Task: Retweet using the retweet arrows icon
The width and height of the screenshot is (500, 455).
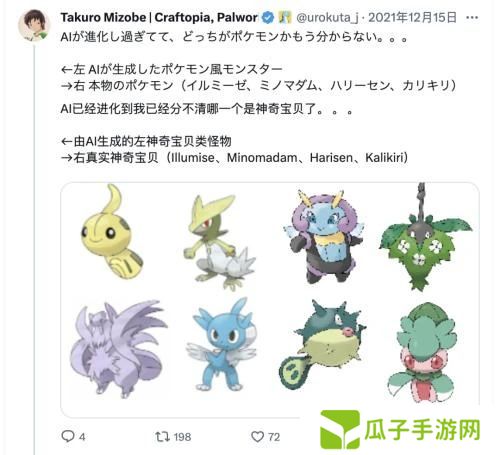Action: (163, 436)
